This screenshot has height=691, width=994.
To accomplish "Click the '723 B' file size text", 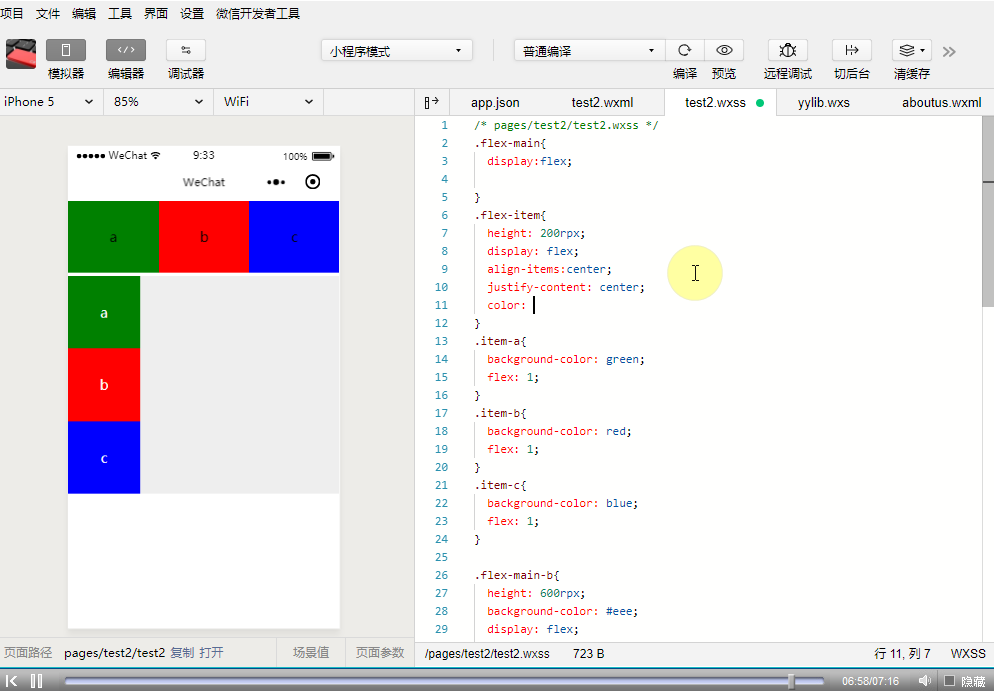I will [x=588, y=654].
